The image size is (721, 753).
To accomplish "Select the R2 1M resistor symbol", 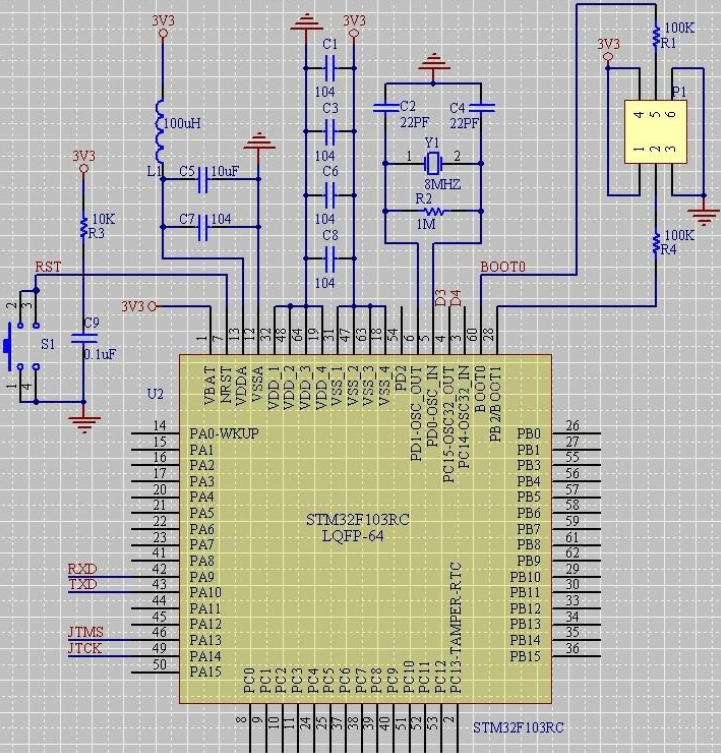I will (434, 211).
